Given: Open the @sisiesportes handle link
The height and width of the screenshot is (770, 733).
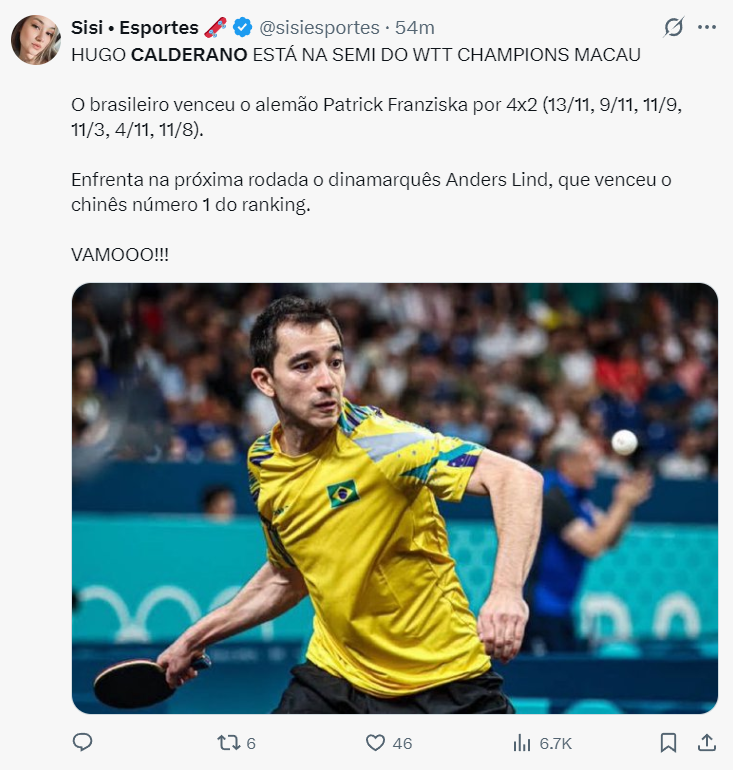Looking at the screenshot, I should pyautogui.click(x=319, y=28).
